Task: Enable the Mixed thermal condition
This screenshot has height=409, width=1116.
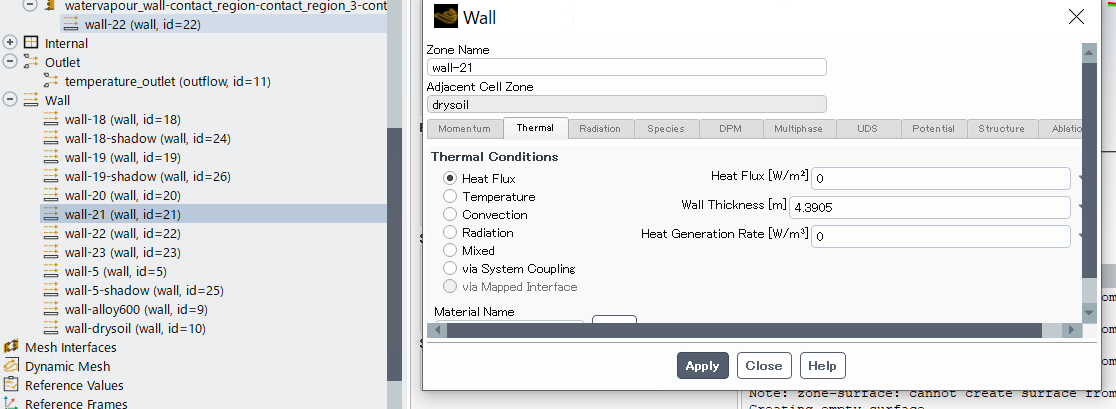Action: click(450, 251)
